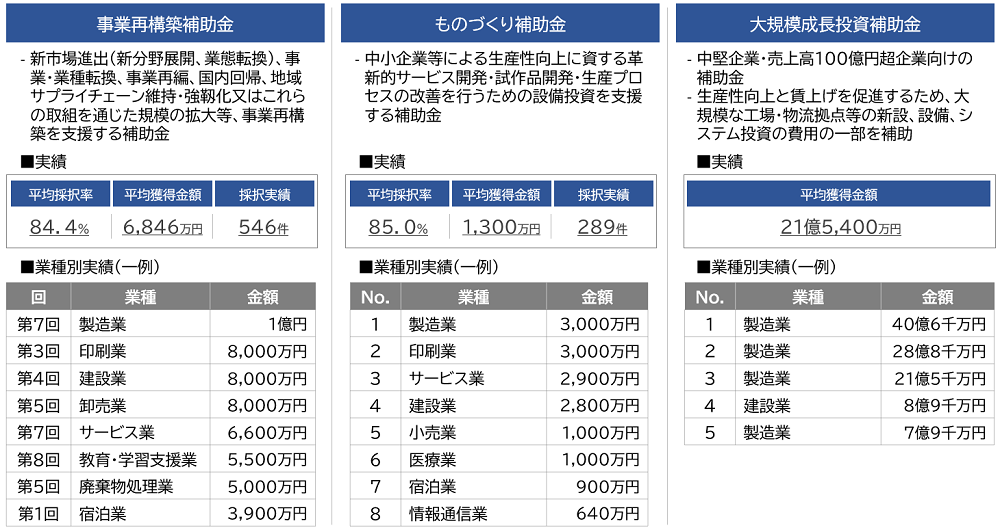Click 8,000万円 in the 印刷業 row

pos(263,351)
